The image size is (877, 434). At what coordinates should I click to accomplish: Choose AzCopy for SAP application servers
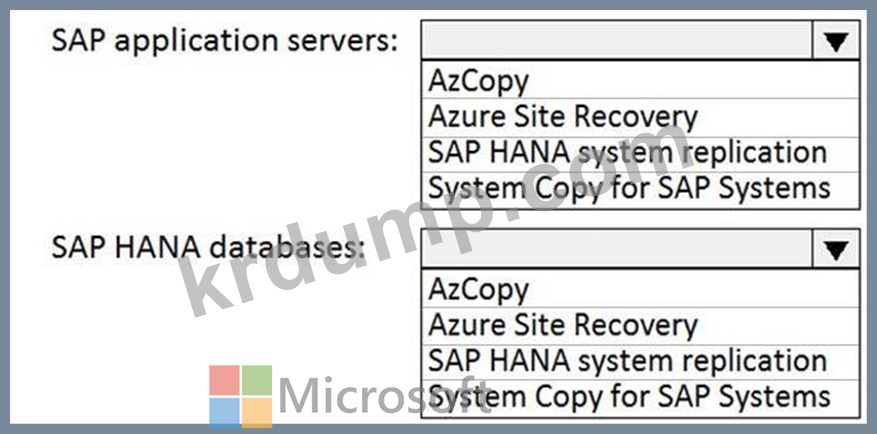pos(640,81)
